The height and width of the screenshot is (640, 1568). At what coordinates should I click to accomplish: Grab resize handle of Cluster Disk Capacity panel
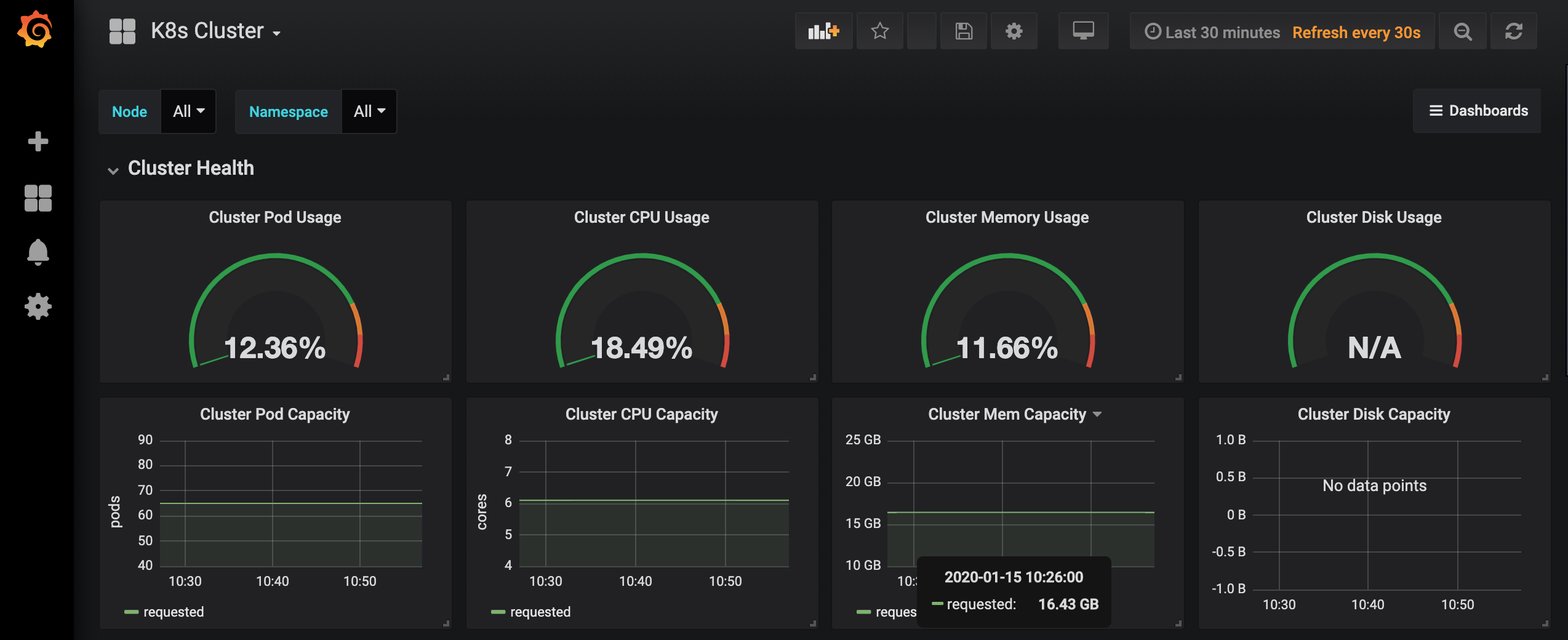(1545, 623)
